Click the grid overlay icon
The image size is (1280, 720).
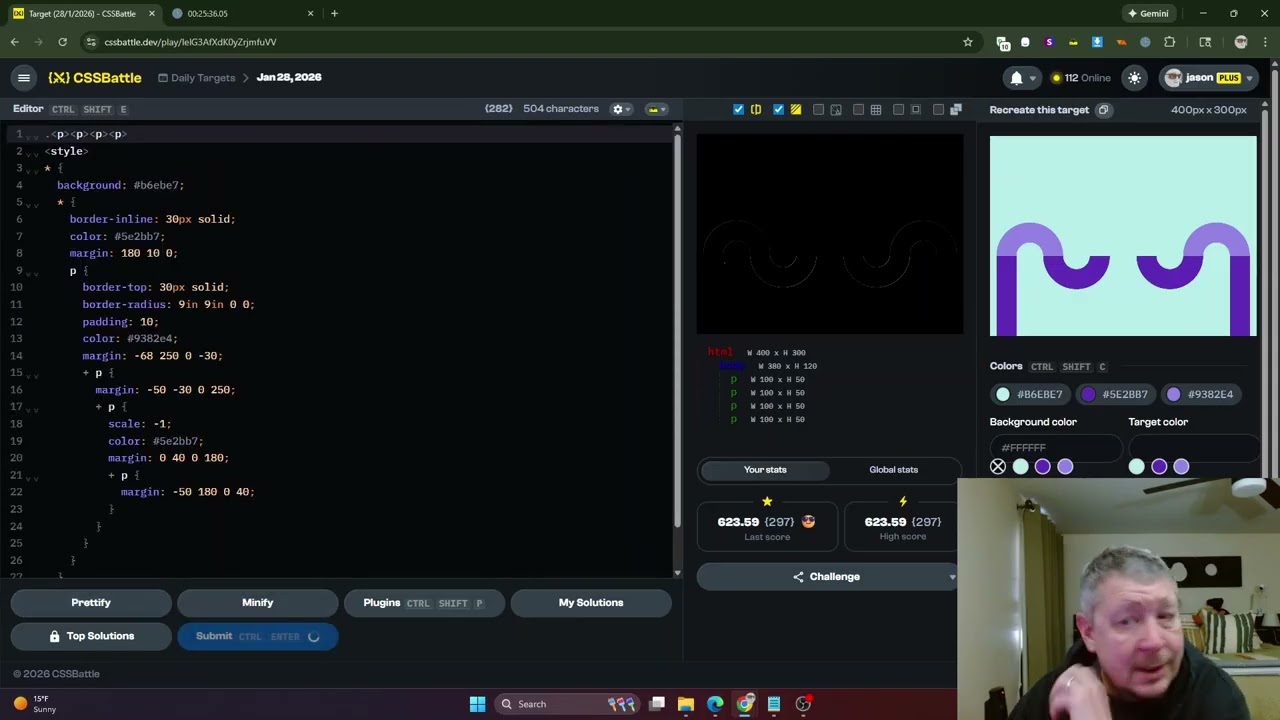876,109
